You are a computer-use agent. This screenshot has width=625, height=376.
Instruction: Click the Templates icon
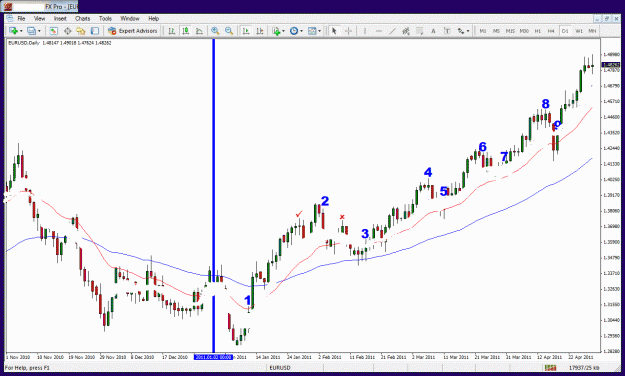pyautogui.click(x=312, y=31)
